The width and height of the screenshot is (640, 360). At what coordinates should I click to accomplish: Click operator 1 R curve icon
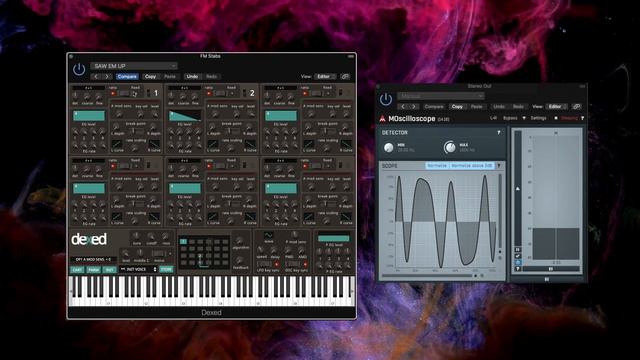click(154, 144)
